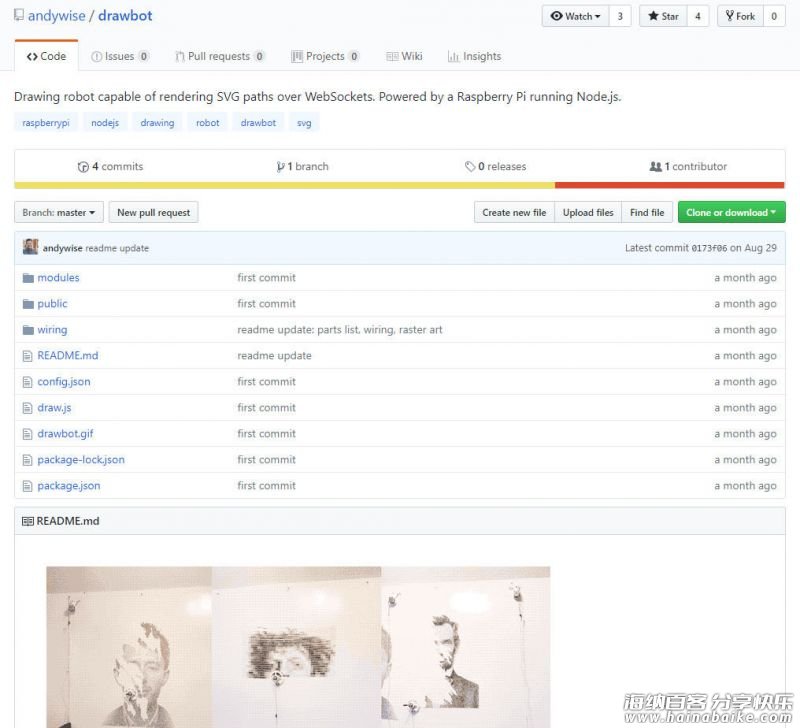The height and width of the screenshot is (728, 800).
Task: Click the drawbot.gif file icon
Action: coord(28,434)
